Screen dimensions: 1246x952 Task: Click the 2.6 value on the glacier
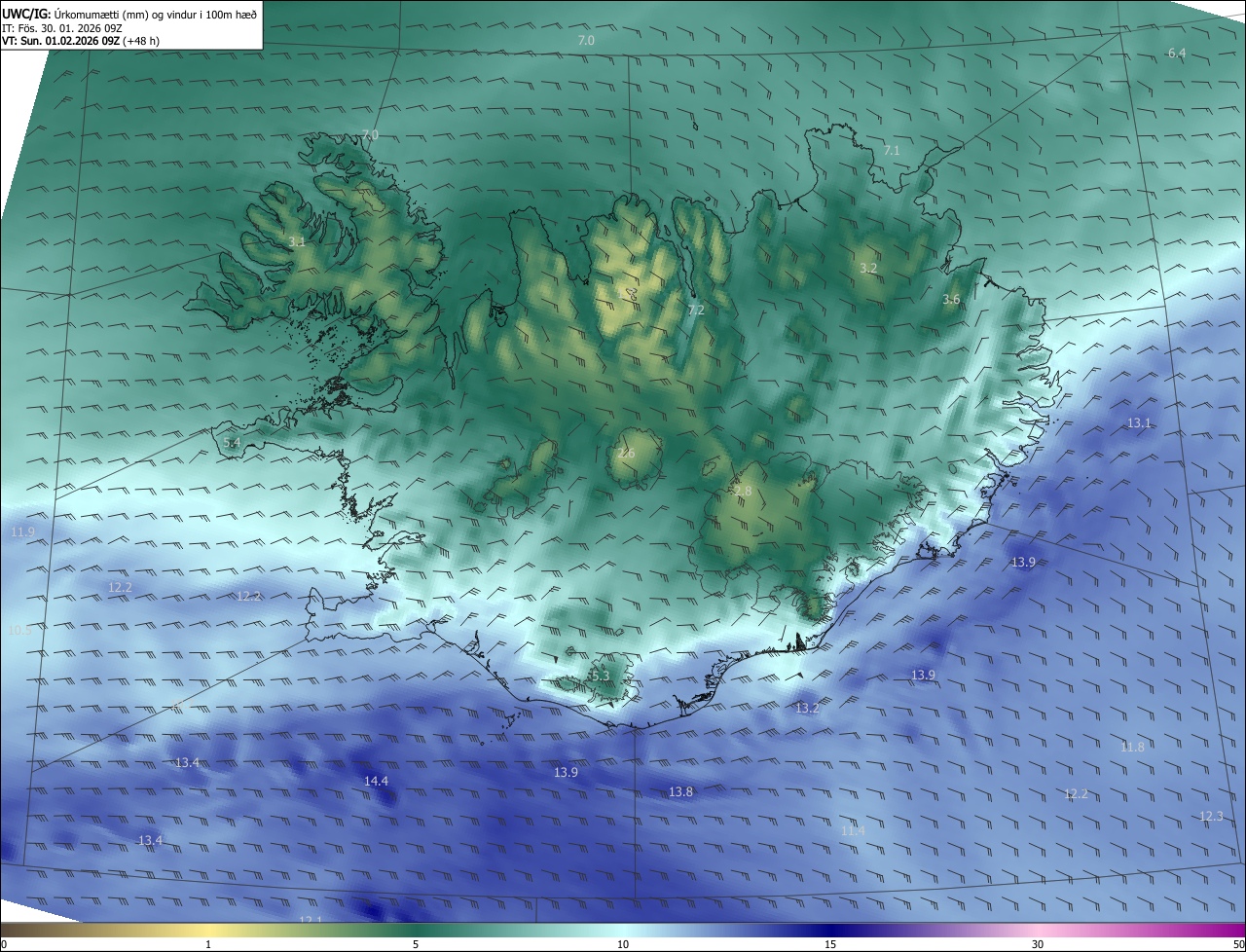click(x=626, y=454)
